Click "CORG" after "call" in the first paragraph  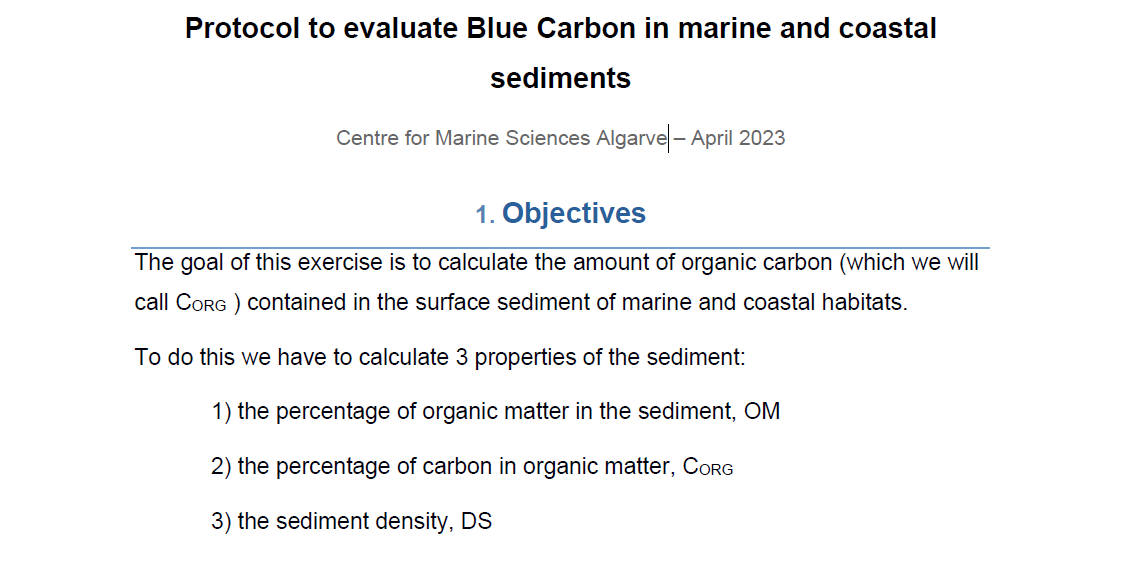201,304
